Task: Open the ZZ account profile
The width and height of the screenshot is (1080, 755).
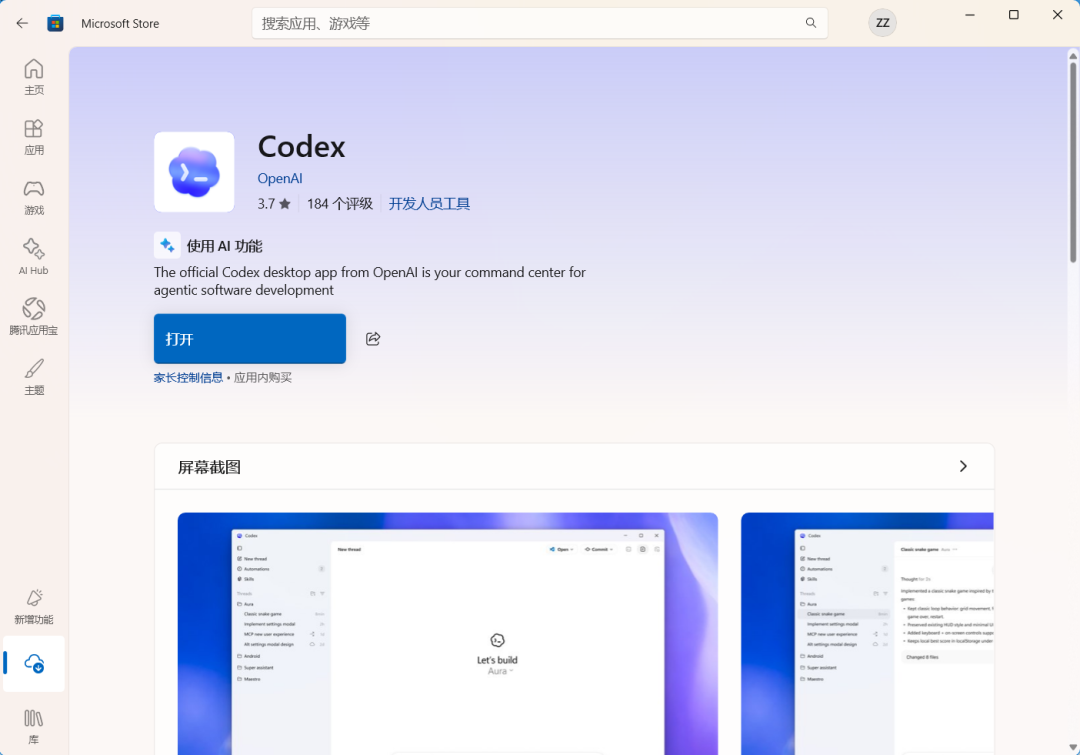Action: coord(882,23)
